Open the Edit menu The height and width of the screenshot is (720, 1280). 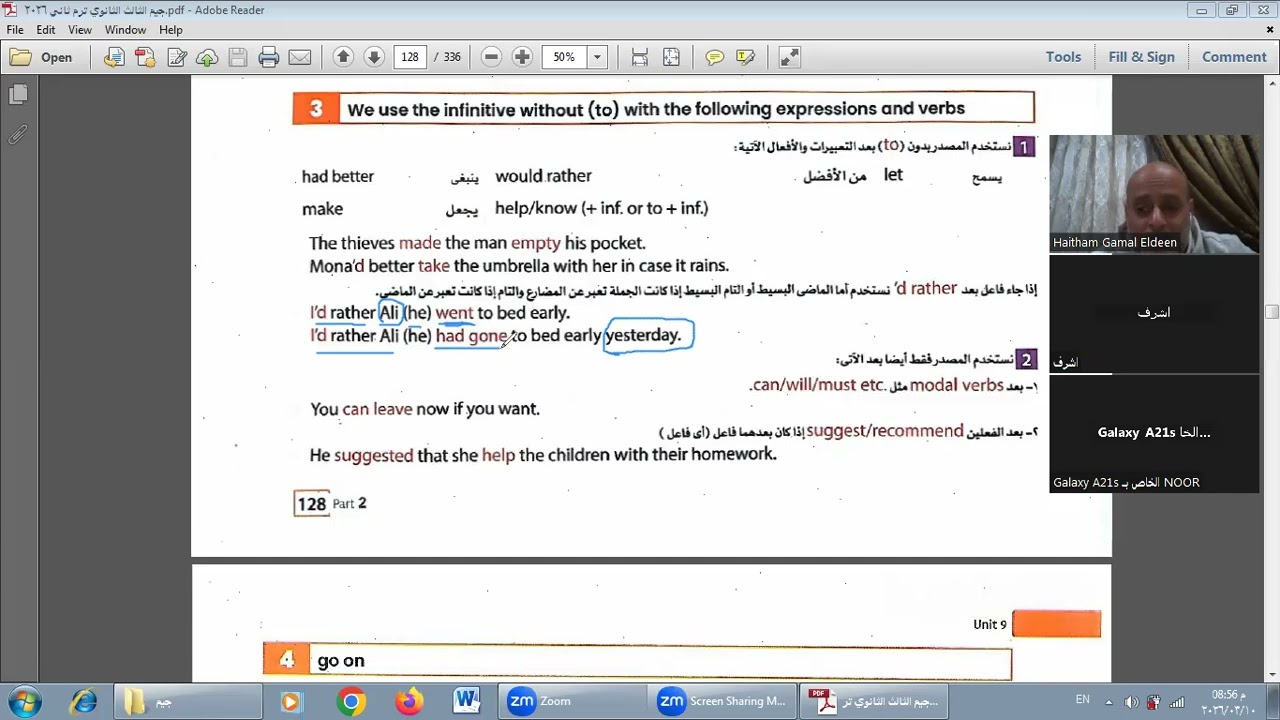click(x=46, y=30)
